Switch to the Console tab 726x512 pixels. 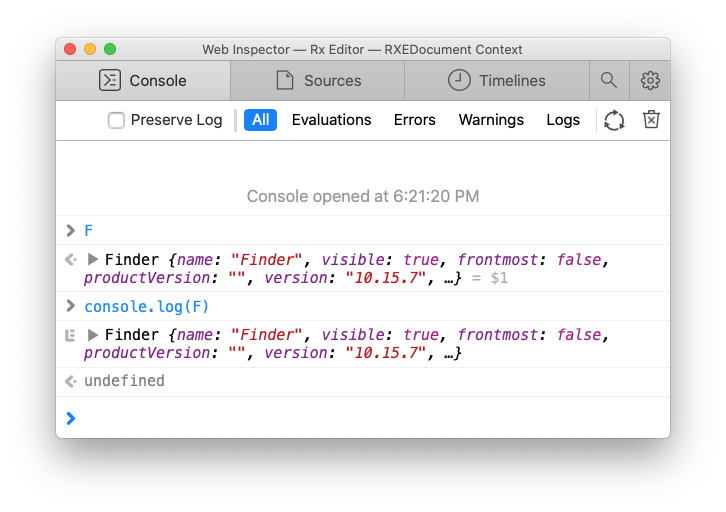point(143,81)
